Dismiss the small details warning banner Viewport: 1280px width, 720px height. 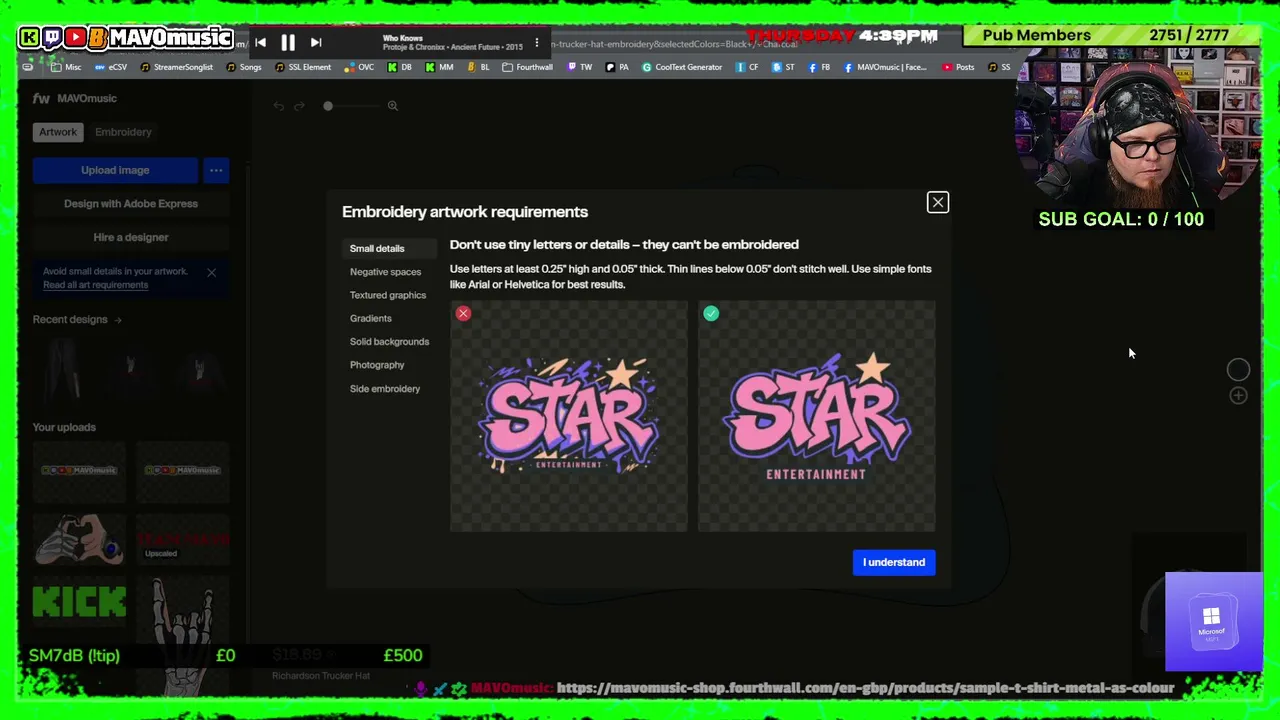tap(212, 273)
